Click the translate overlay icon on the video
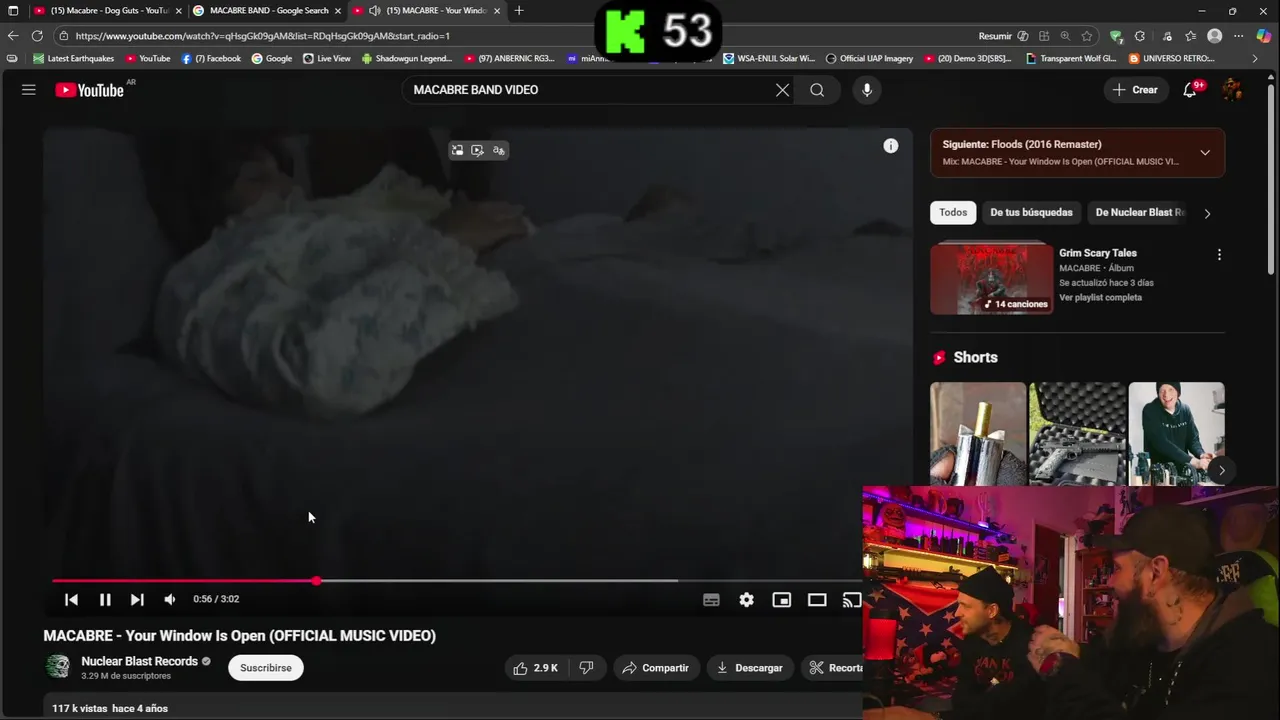The height and width of the screenshot is (720, 1280). coord(498,150)
